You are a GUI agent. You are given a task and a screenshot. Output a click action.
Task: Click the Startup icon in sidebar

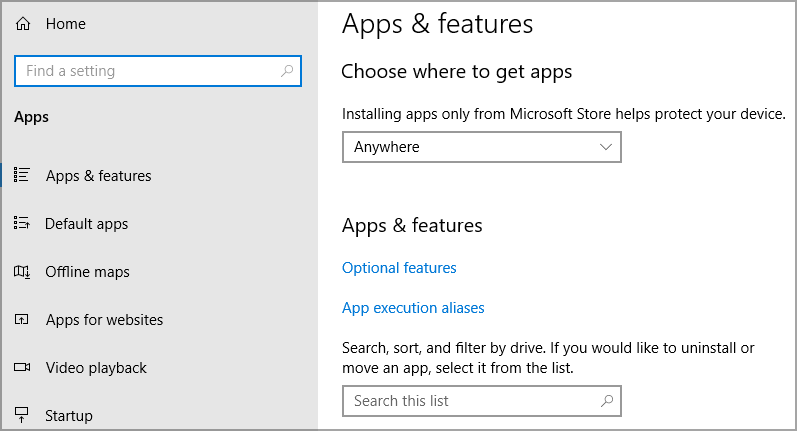click(22, 415)
